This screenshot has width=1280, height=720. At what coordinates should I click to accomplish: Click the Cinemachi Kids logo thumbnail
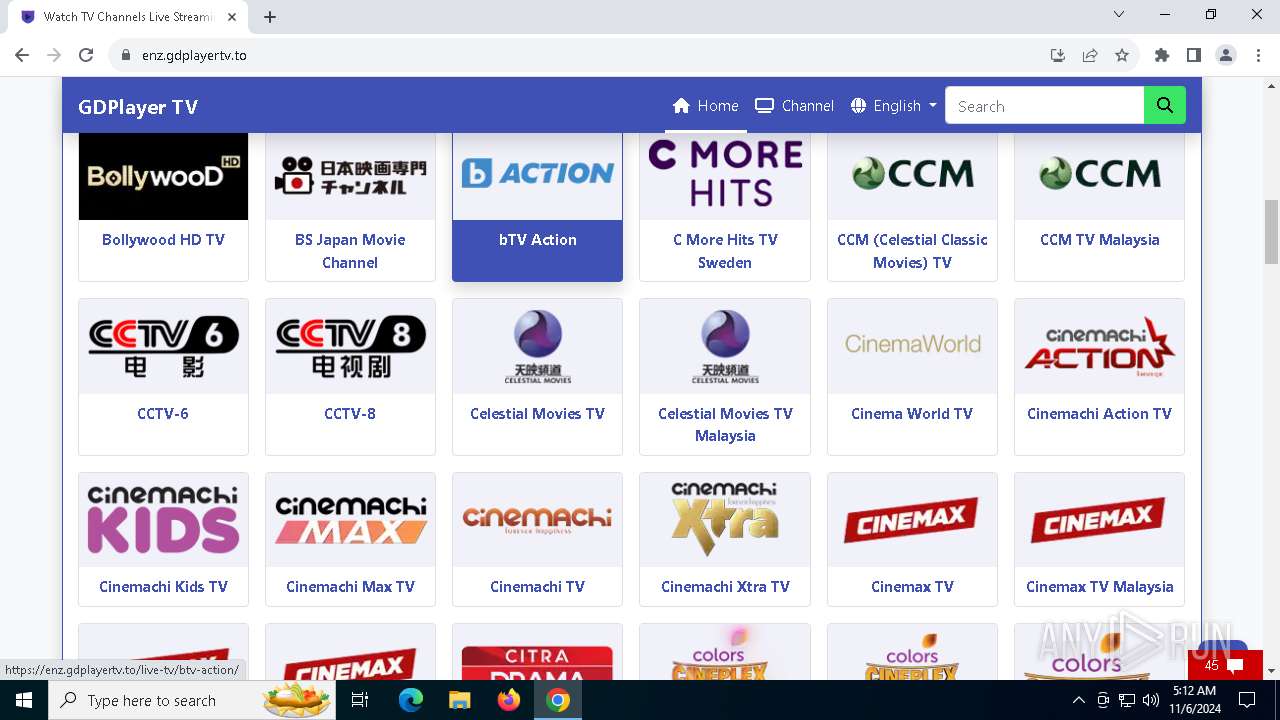point(163,520)
